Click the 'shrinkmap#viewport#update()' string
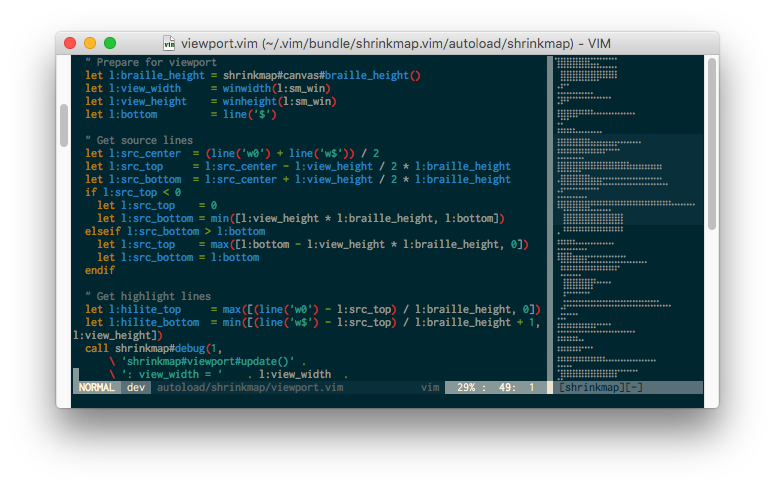The height and width of the screenshot is (488, 775). point(208,361)
